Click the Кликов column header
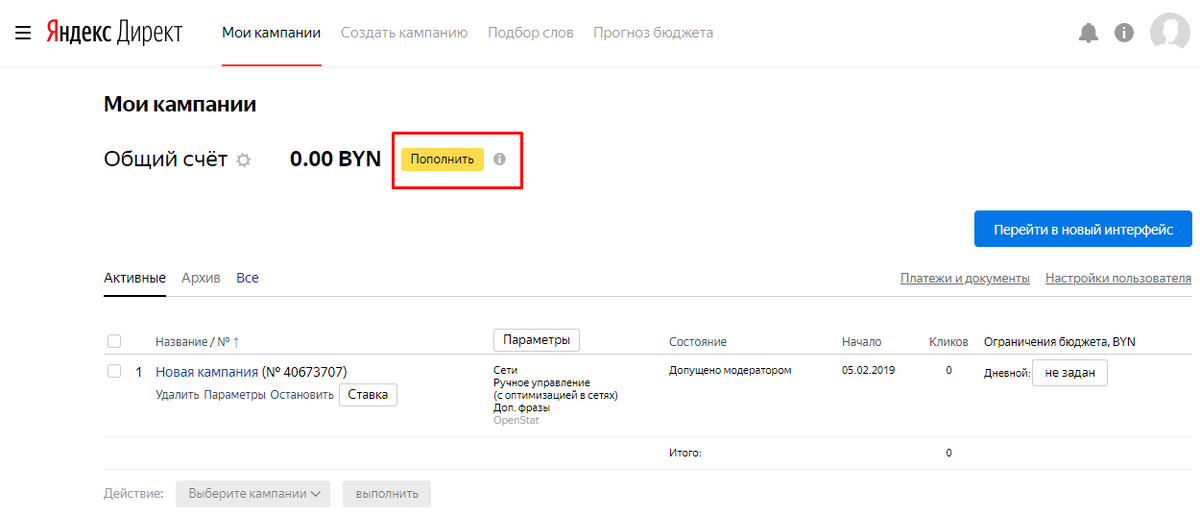The height and width of the screenshot is (517, 1200). point(948,342)
